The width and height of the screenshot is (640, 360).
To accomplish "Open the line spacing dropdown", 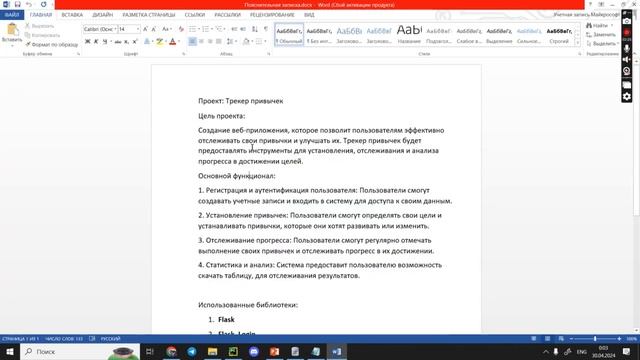I will [236, 41].
